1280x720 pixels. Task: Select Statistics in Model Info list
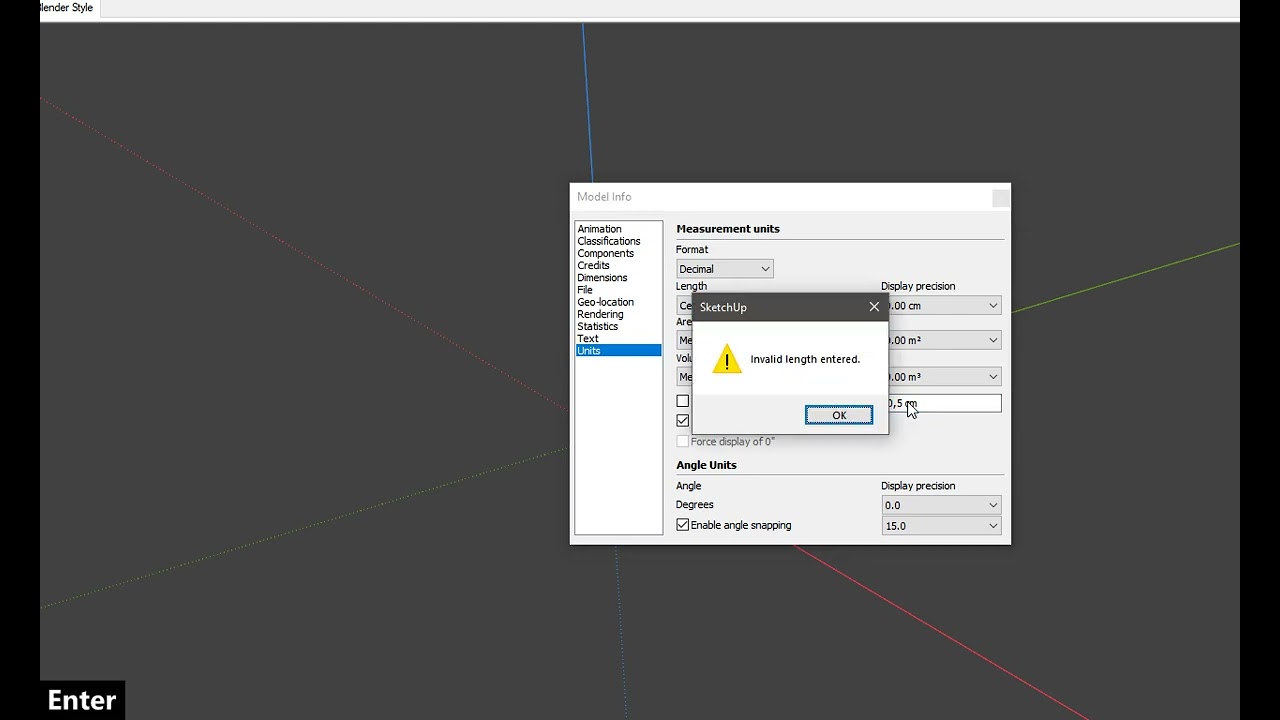pos(597,326)
